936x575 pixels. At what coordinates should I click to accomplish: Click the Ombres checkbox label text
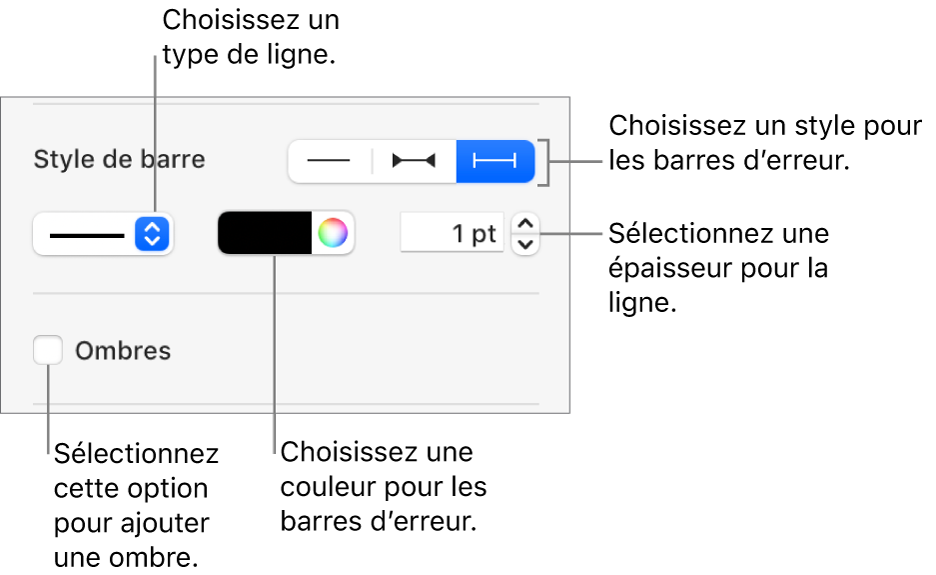(122, 351)
